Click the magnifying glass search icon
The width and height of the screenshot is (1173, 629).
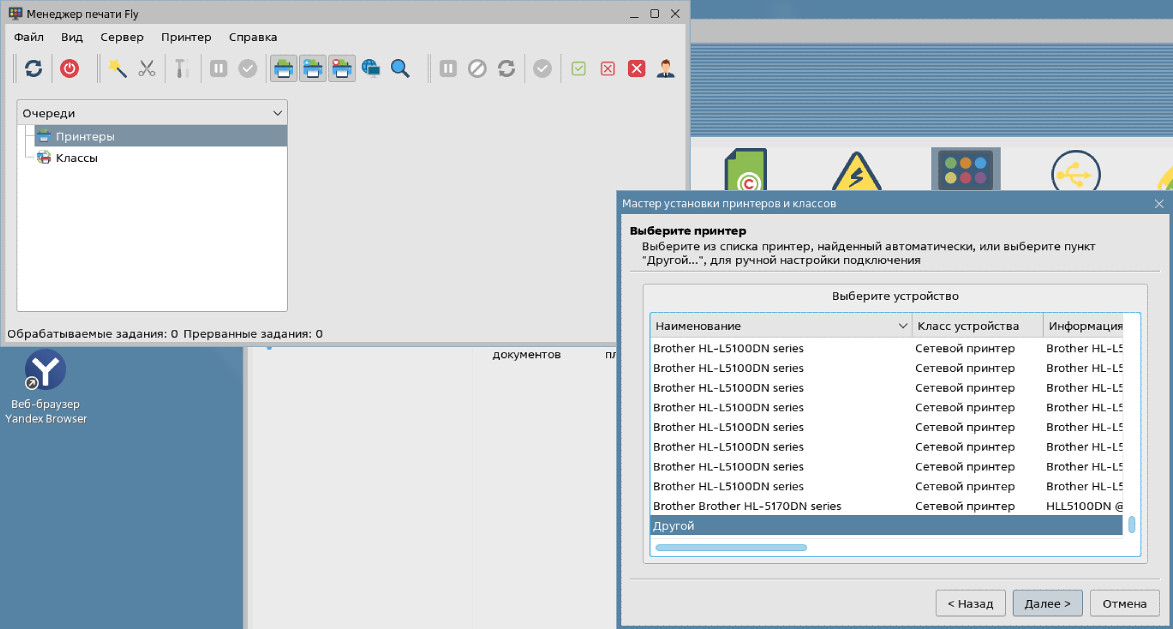click(x=400, y=68)
